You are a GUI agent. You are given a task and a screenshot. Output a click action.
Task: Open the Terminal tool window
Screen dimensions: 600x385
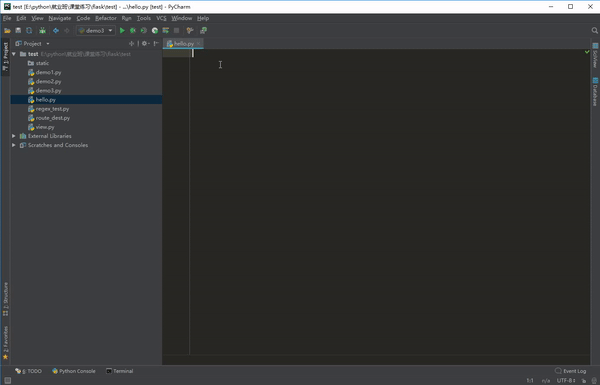(x=119, y=371)
